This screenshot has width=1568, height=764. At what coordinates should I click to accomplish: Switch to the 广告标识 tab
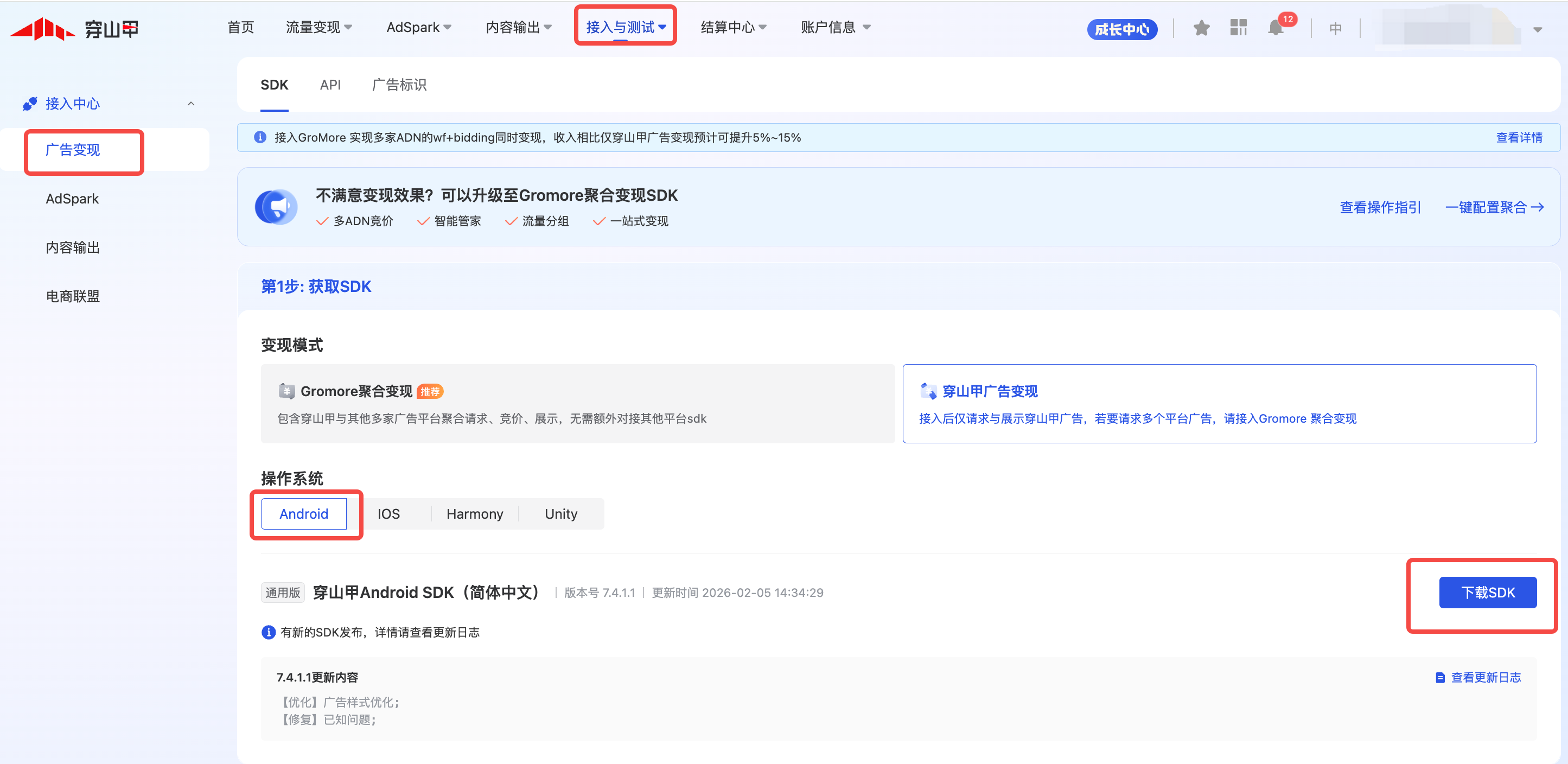click(x=399, y=85)
